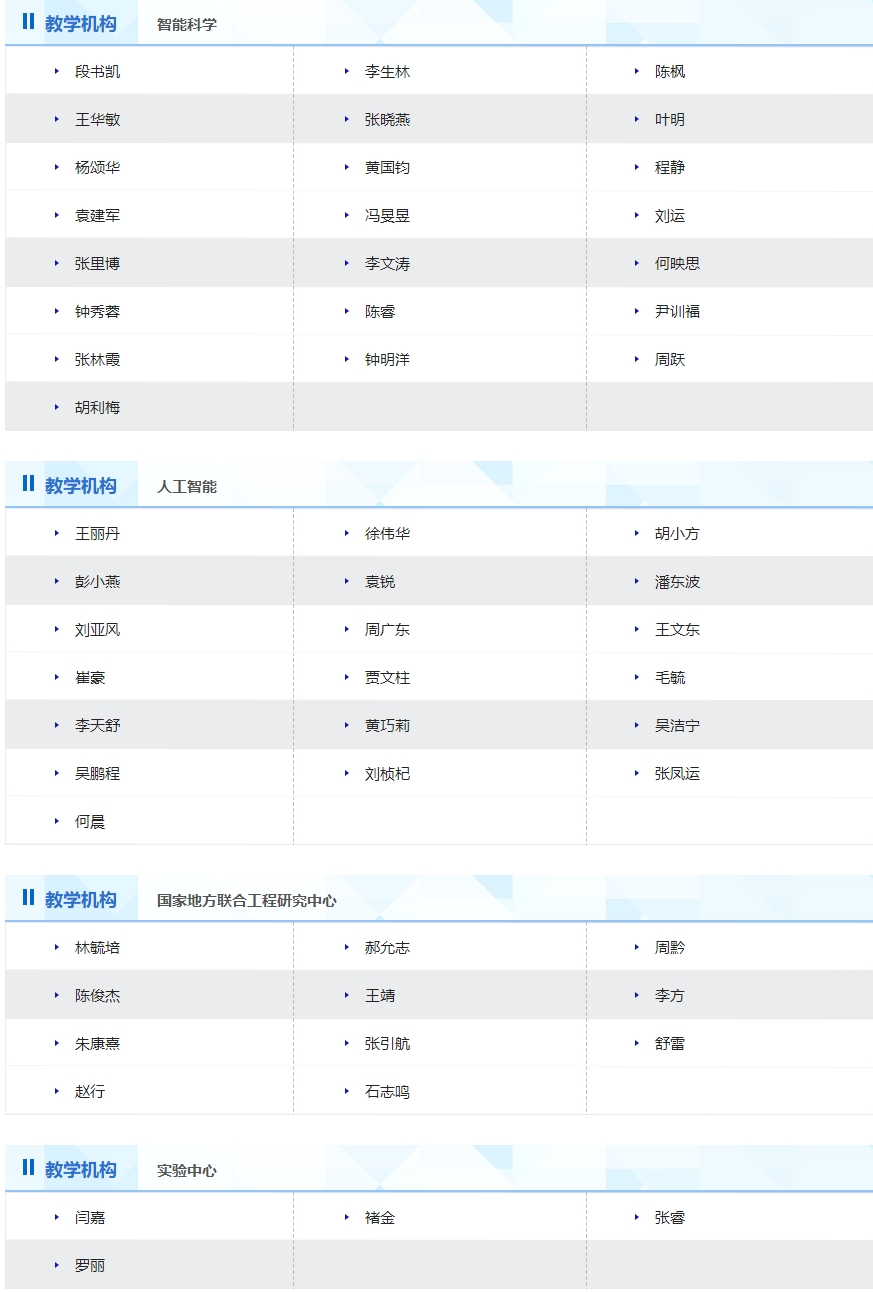Click the pause-style icon in the 智能科学 header
Viewport: 873px width, 1293px height.
point(28,22)
